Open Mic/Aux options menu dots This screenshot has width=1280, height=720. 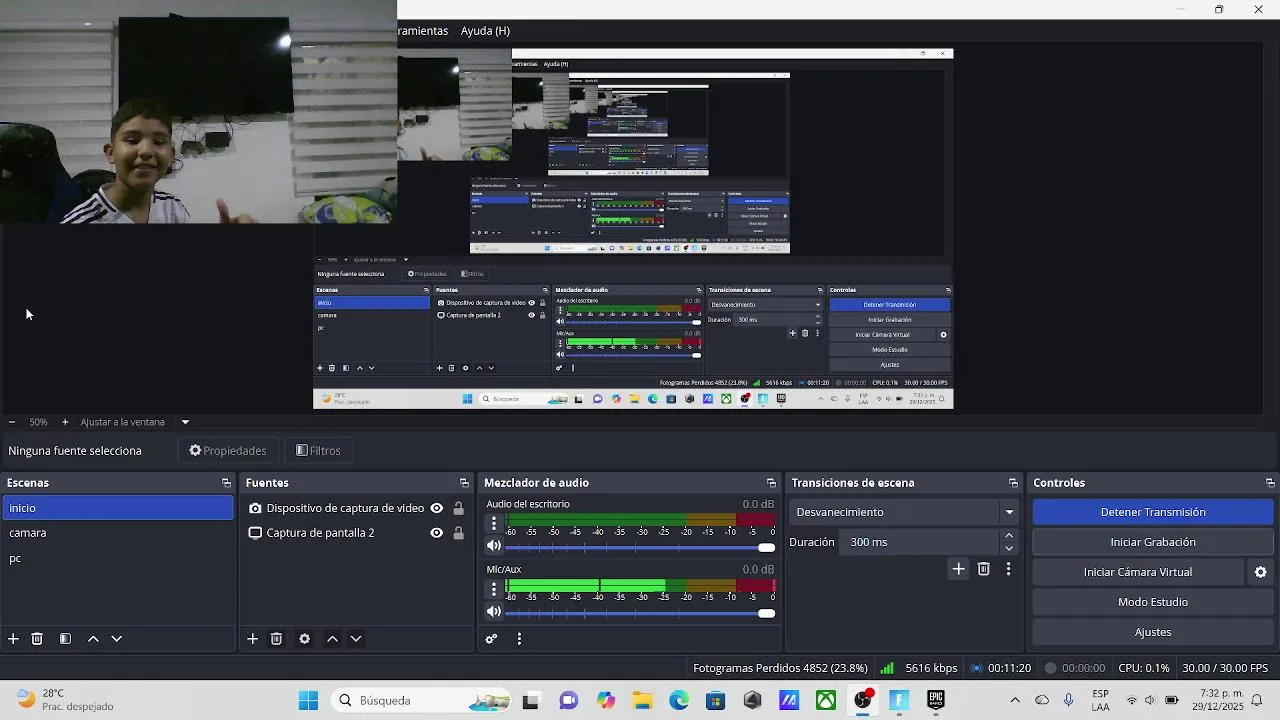point(493,589)
